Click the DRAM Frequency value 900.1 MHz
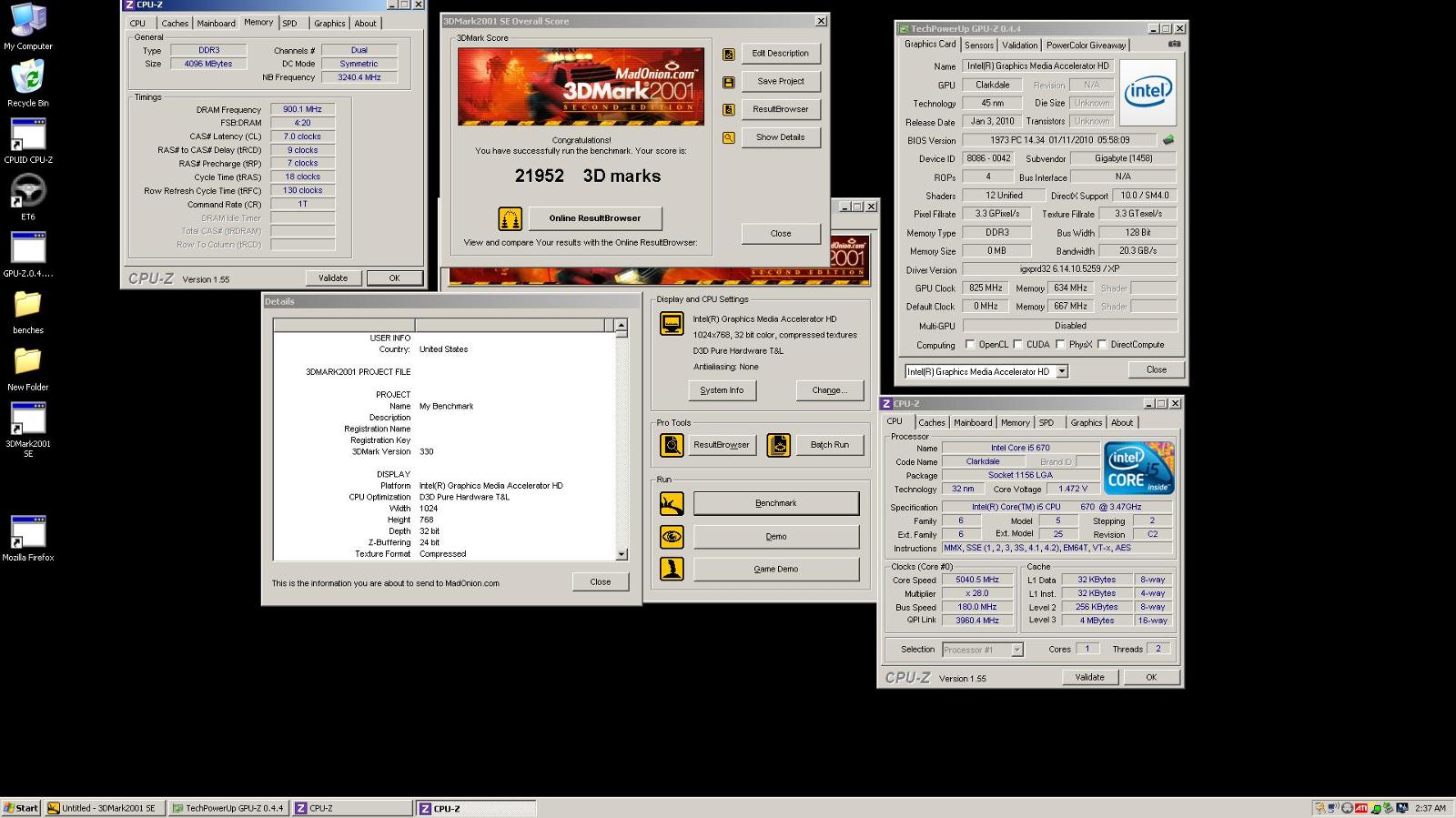The image size is (1456, 818). [302, 109]
